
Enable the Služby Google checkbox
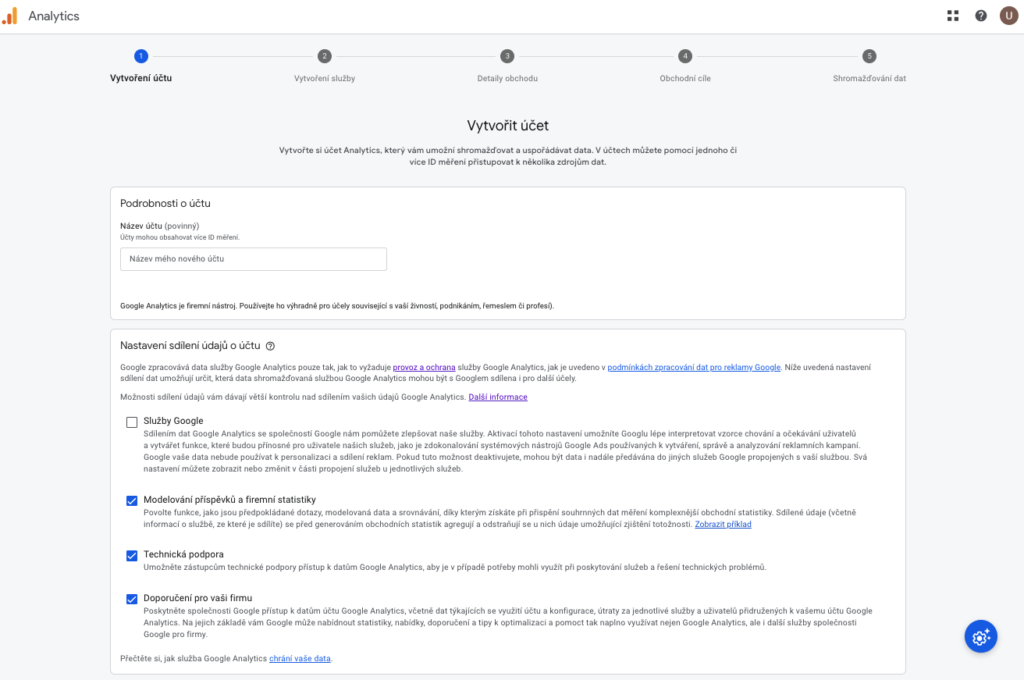coord(132,422)
